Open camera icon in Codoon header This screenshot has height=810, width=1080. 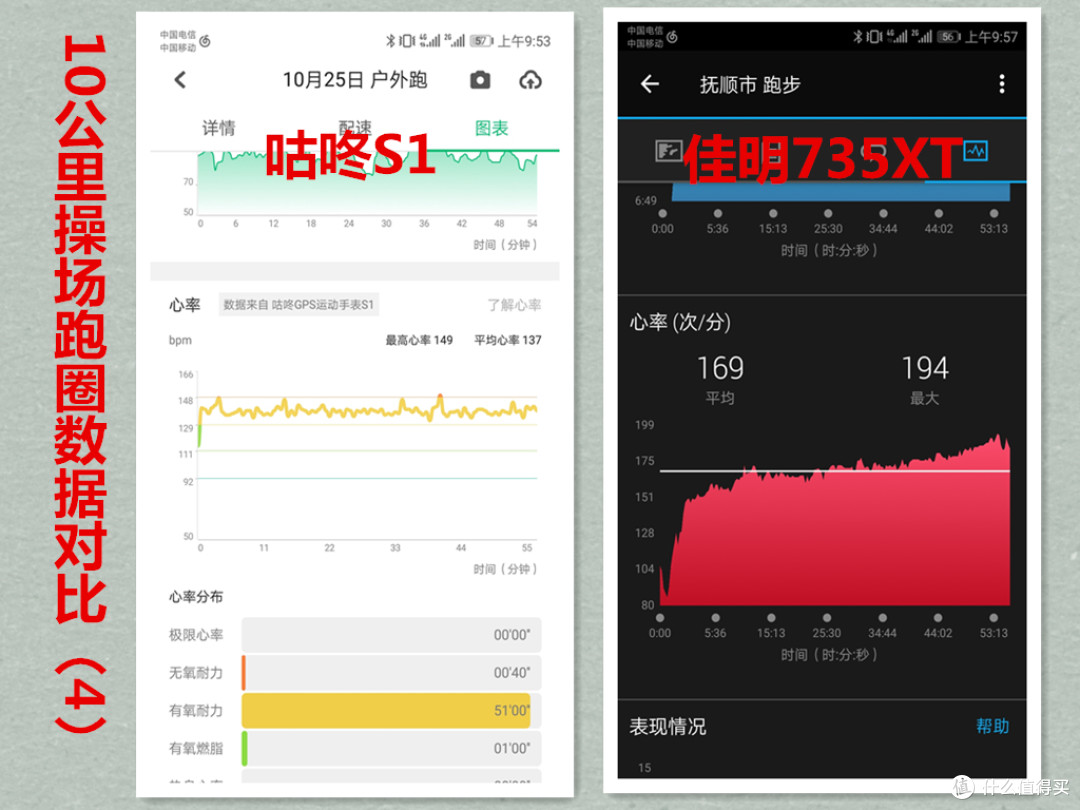pyautogui.click(x=480, y=80)
